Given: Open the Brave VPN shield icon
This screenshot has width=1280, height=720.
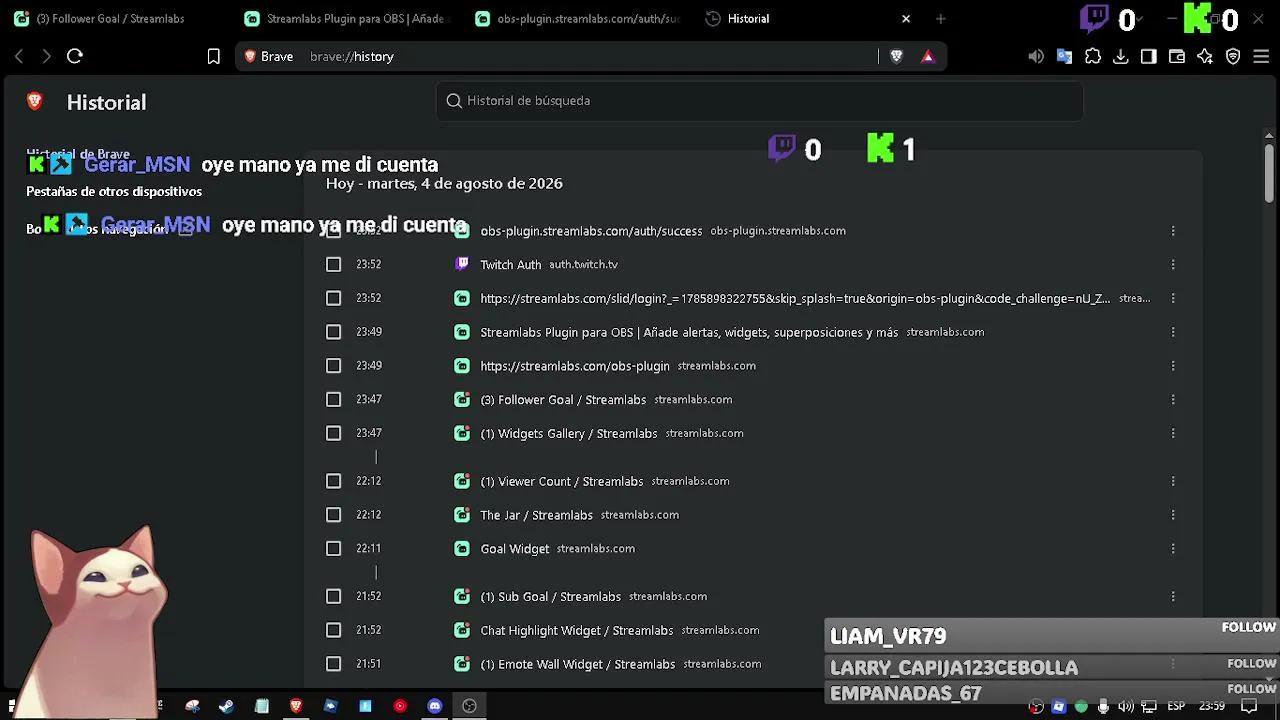Looking at the screenshot, I should pyautogui.click(x=1233, y=57).
